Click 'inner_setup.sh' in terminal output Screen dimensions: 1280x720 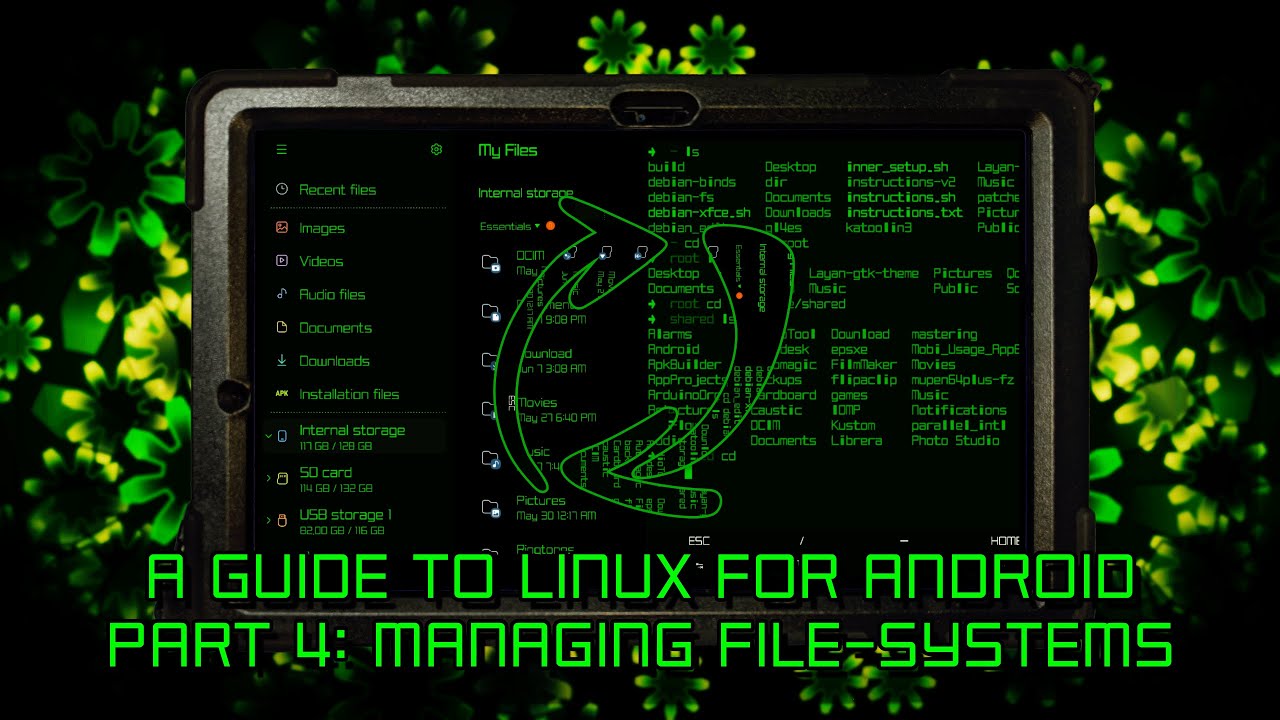pos(898,167)
